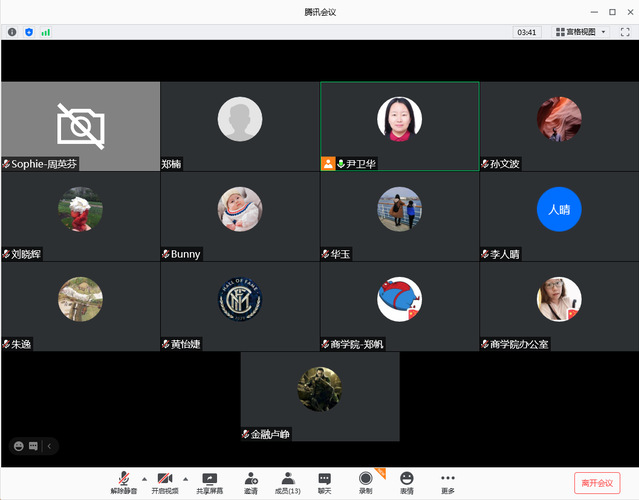Open the 表情 emoji reactions
639x500 pixels.
[x=407, y=481]
